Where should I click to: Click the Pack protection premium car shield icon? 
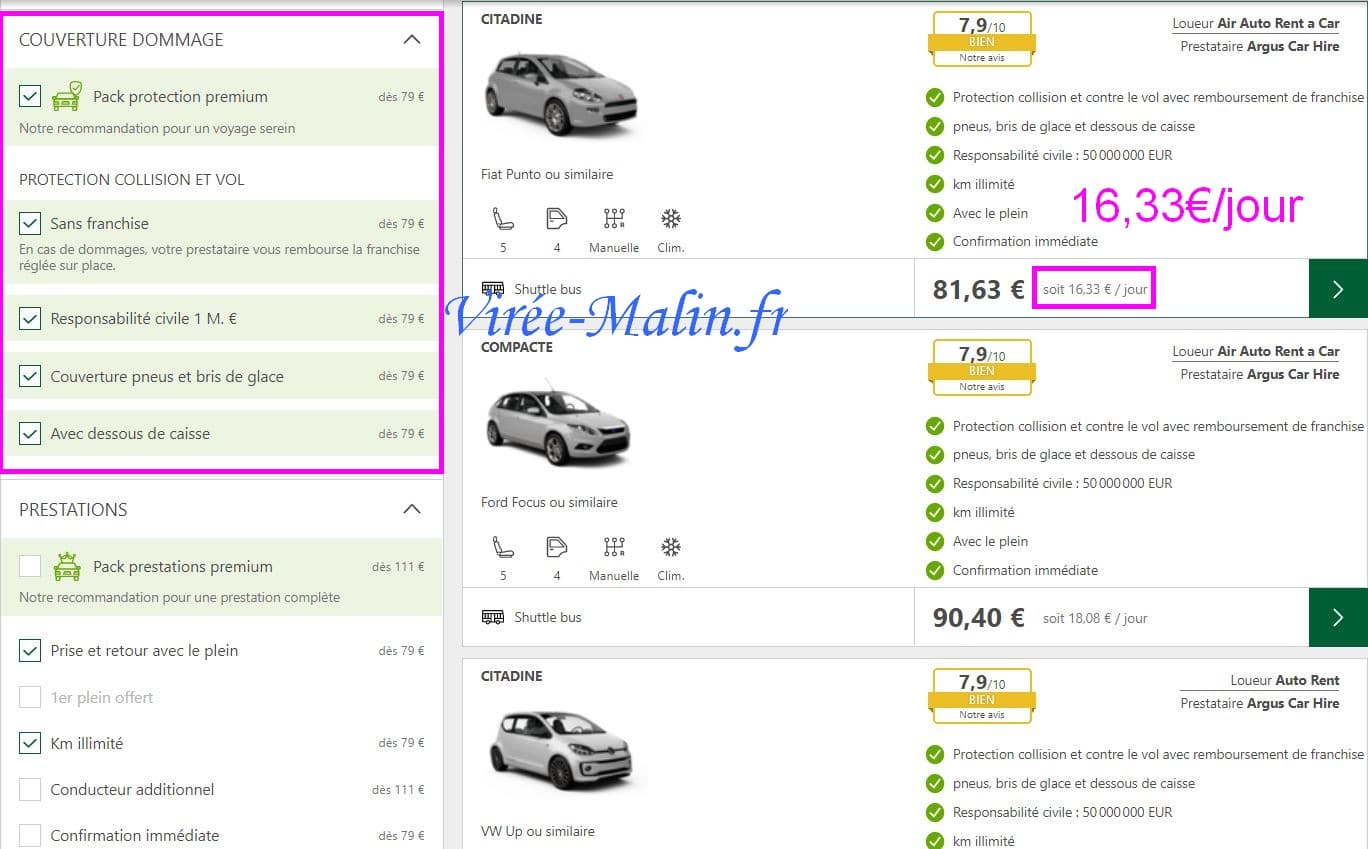point(67,97)
